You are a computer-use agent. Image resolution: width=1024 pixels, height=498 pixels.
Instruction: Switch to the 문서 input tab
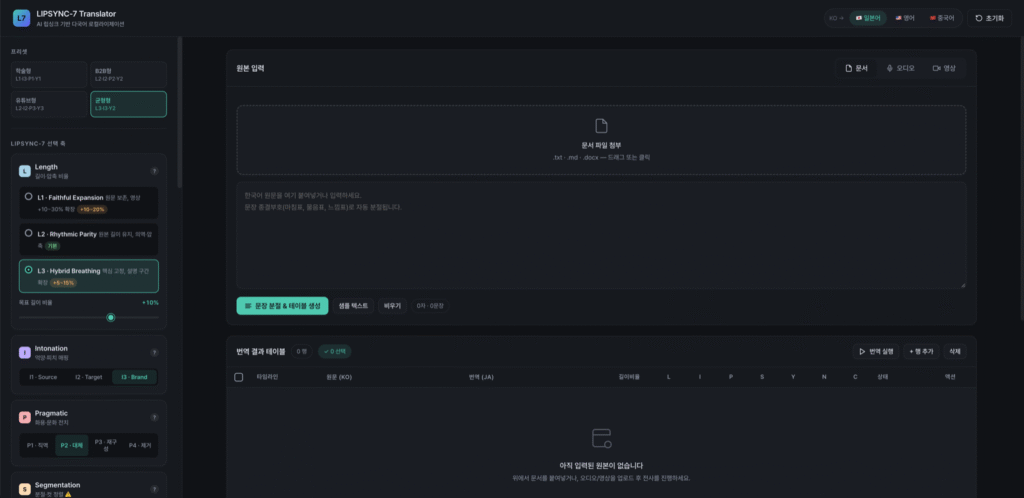(856, 68)
